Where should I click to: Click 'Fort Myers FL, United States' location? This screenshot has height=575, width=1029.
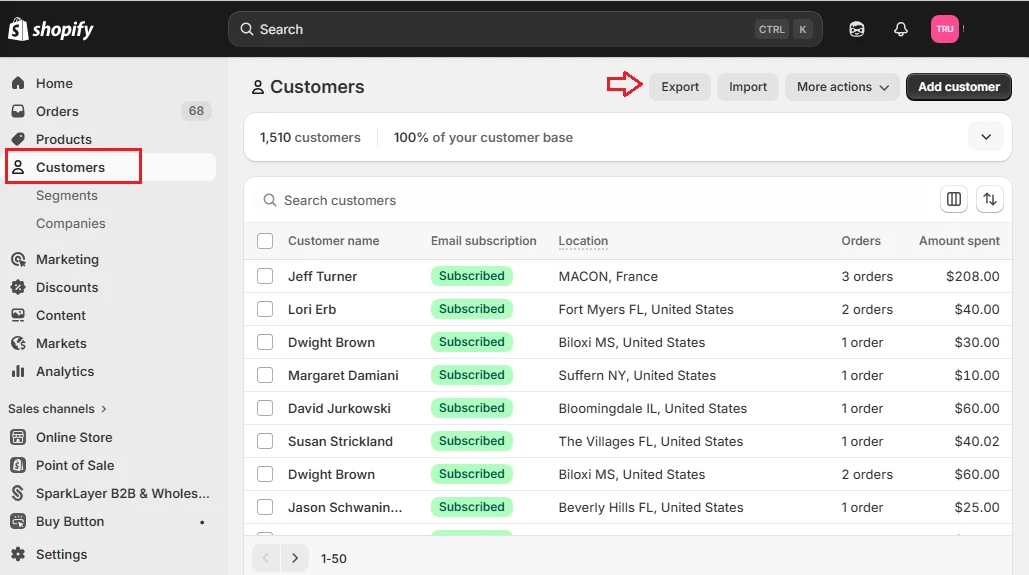[x=646, y=309]
